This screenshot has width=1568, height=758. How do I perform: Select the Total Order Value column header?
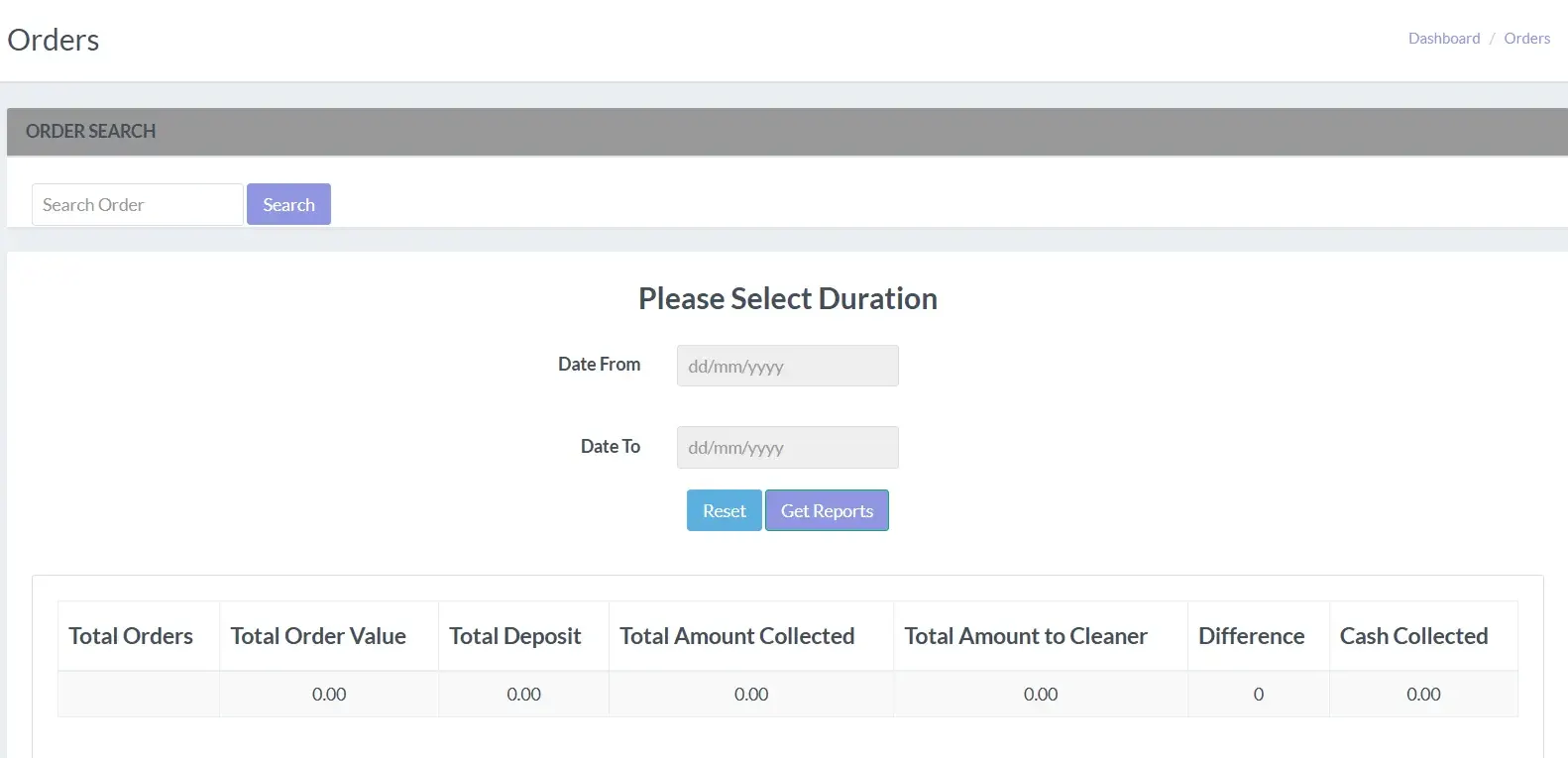tap(318, 636)
